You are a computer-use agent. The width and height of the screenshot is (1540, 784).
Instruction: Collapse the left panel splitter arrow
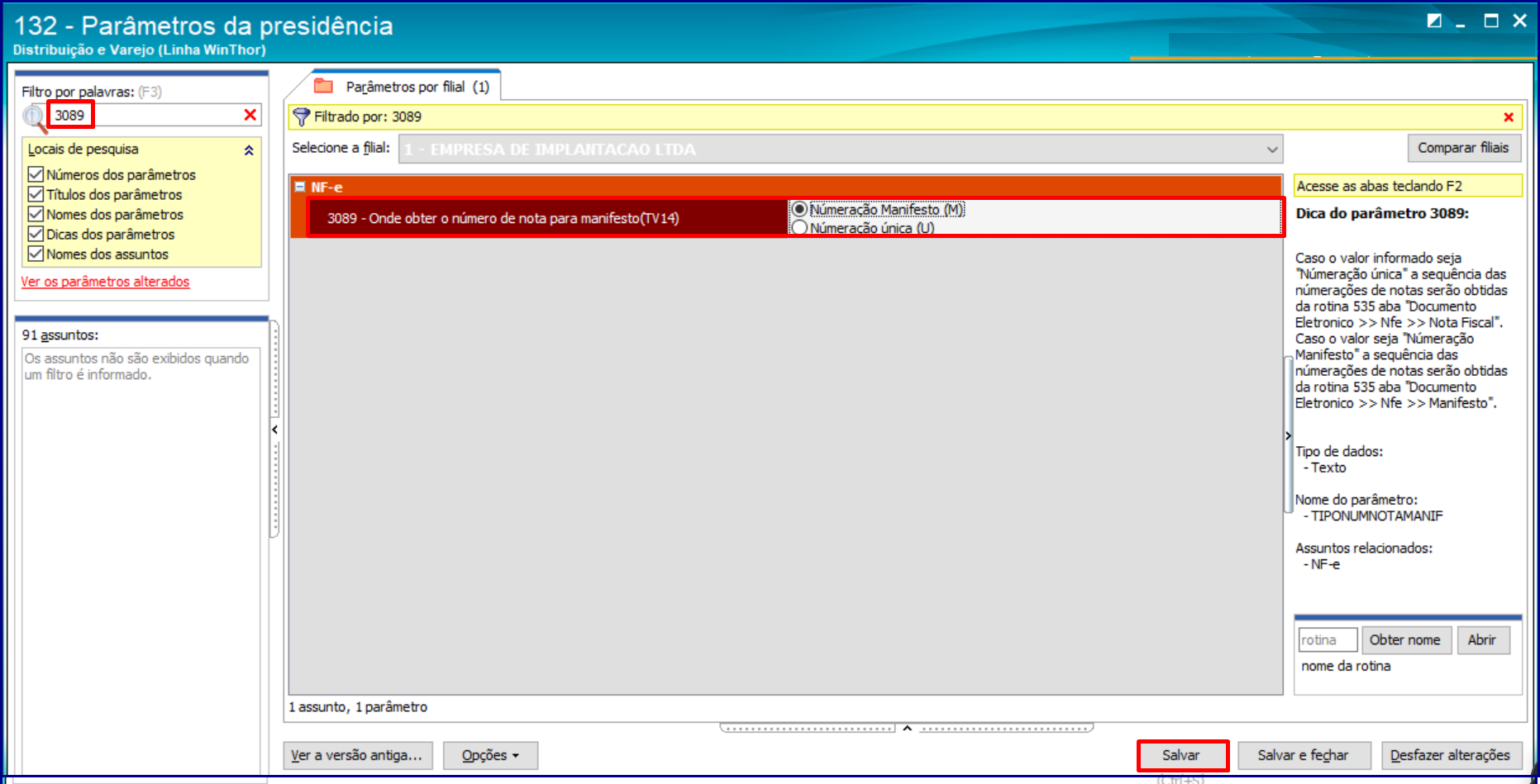274,430
